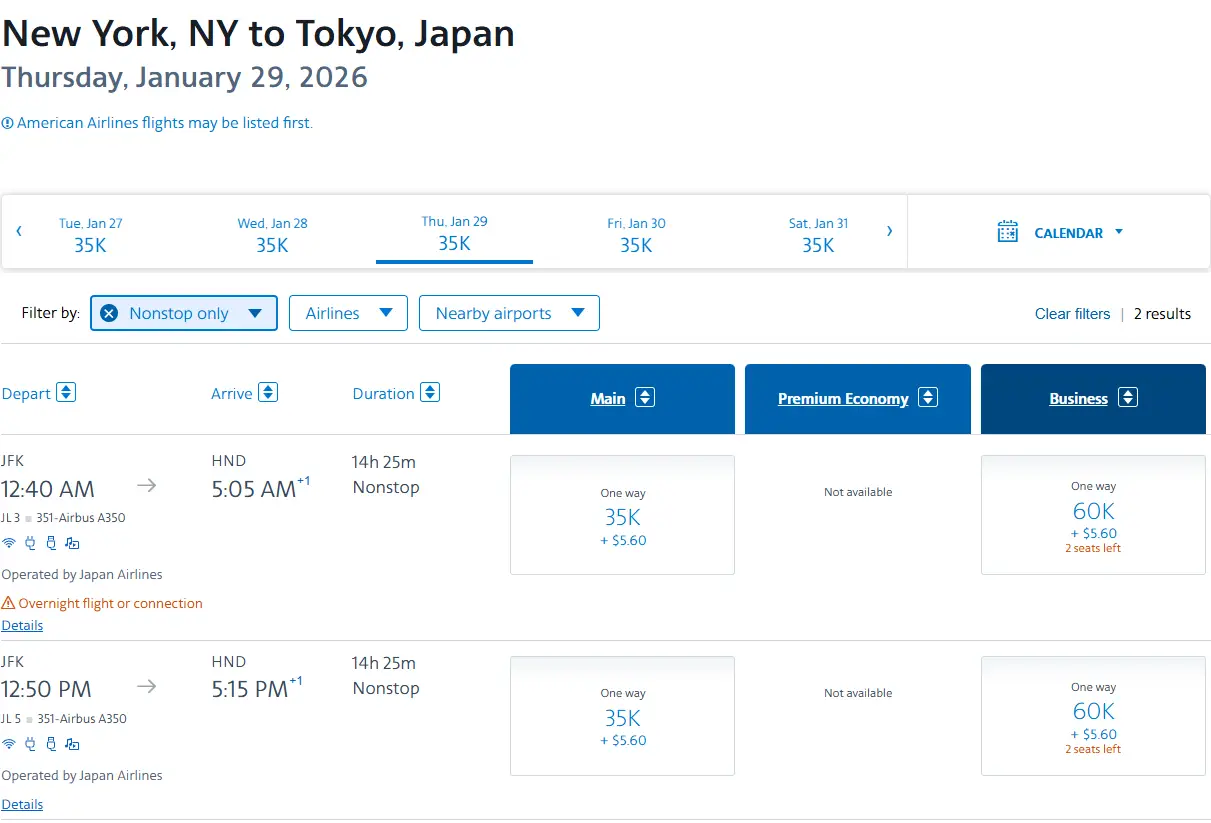Open Details for the 12:40 AM flight
Image resolution: width=1211 pixels, height=823 pixels.
coord(22,625)
